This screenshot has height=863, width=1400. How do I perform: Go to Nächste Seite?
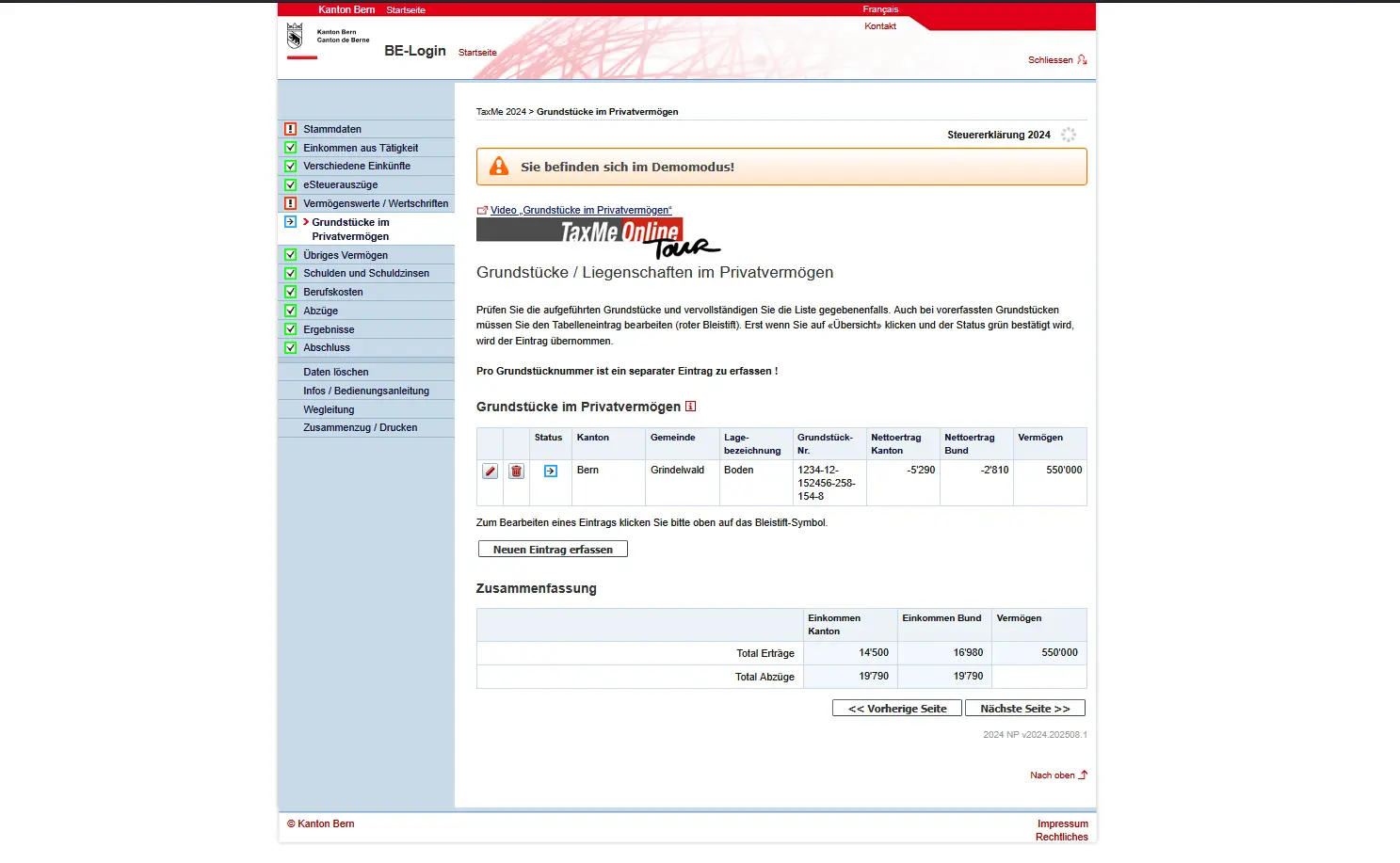pyautogui.click(x=1024, y=709)
